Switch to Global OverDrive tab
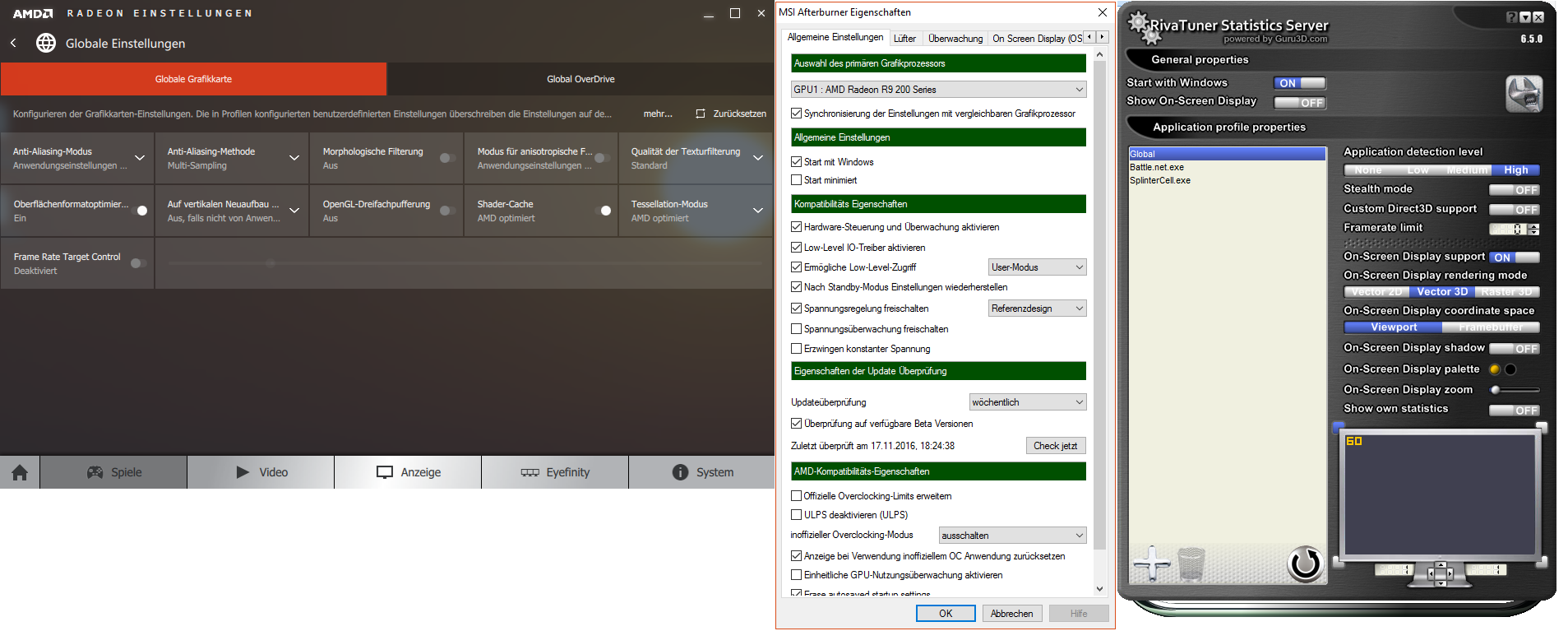Image resolution: width=1568 pixels, height=631 pixels. tap(580, 79)
